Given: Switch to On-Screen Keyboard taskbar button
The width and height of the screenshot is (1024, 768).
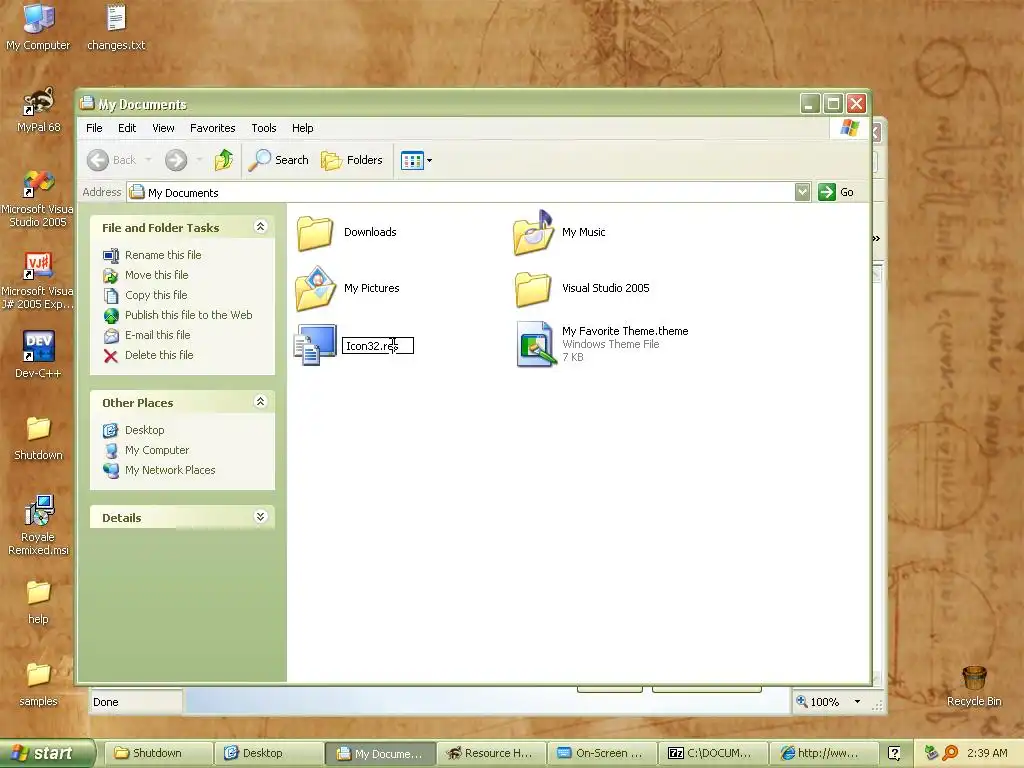Looking at the screenshot, I should pos(602,753).
